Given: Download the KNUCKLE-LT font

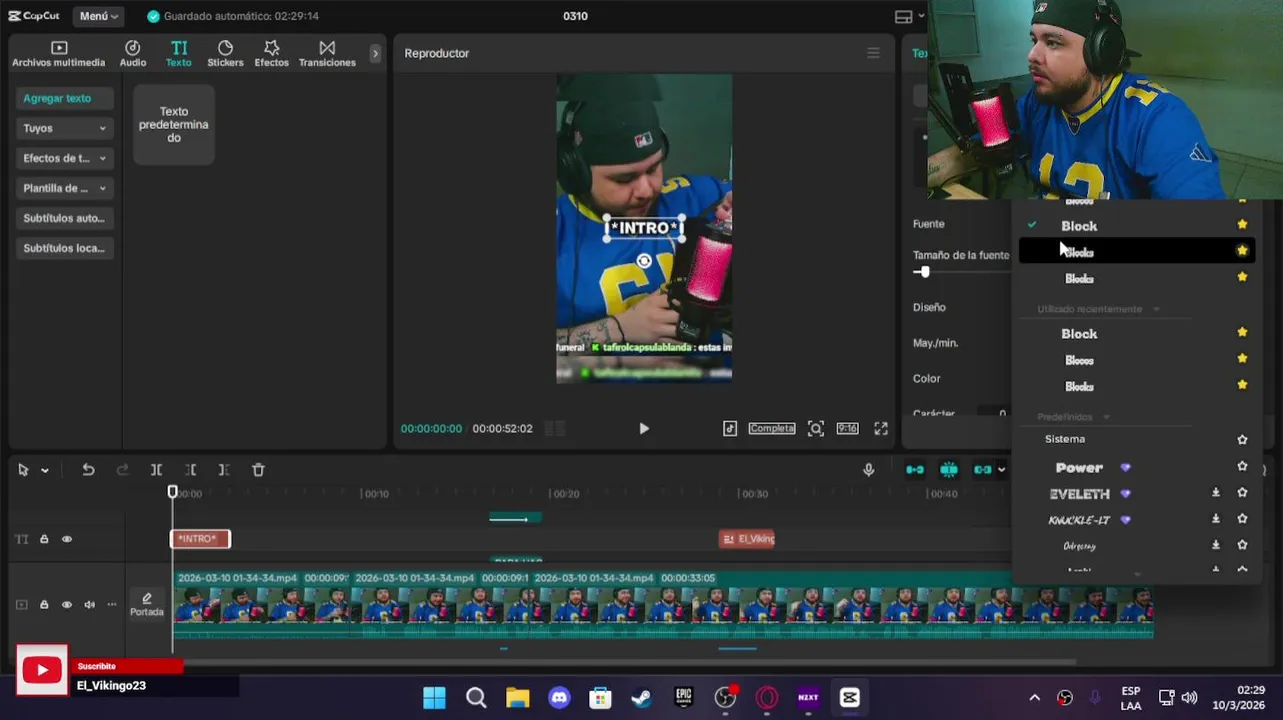Looking at the screenshot, I should [1216, 519].
